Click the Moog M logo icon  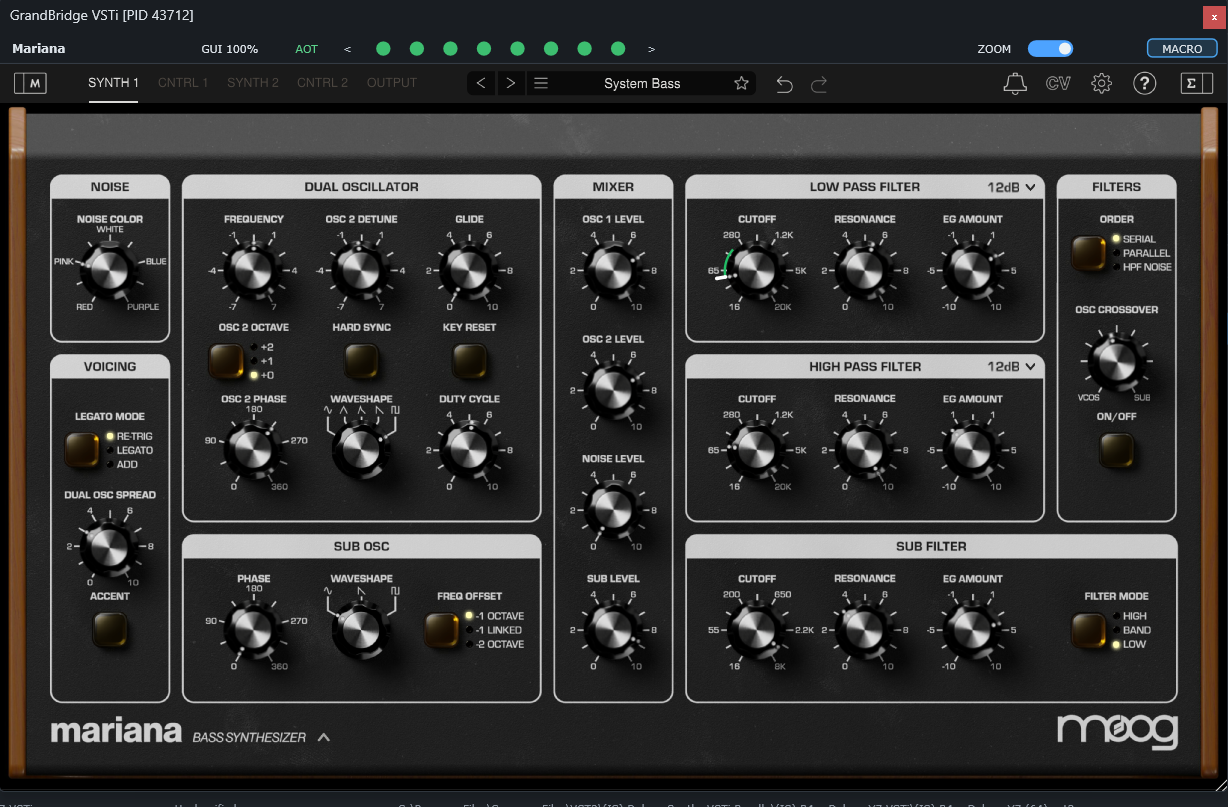30,84
